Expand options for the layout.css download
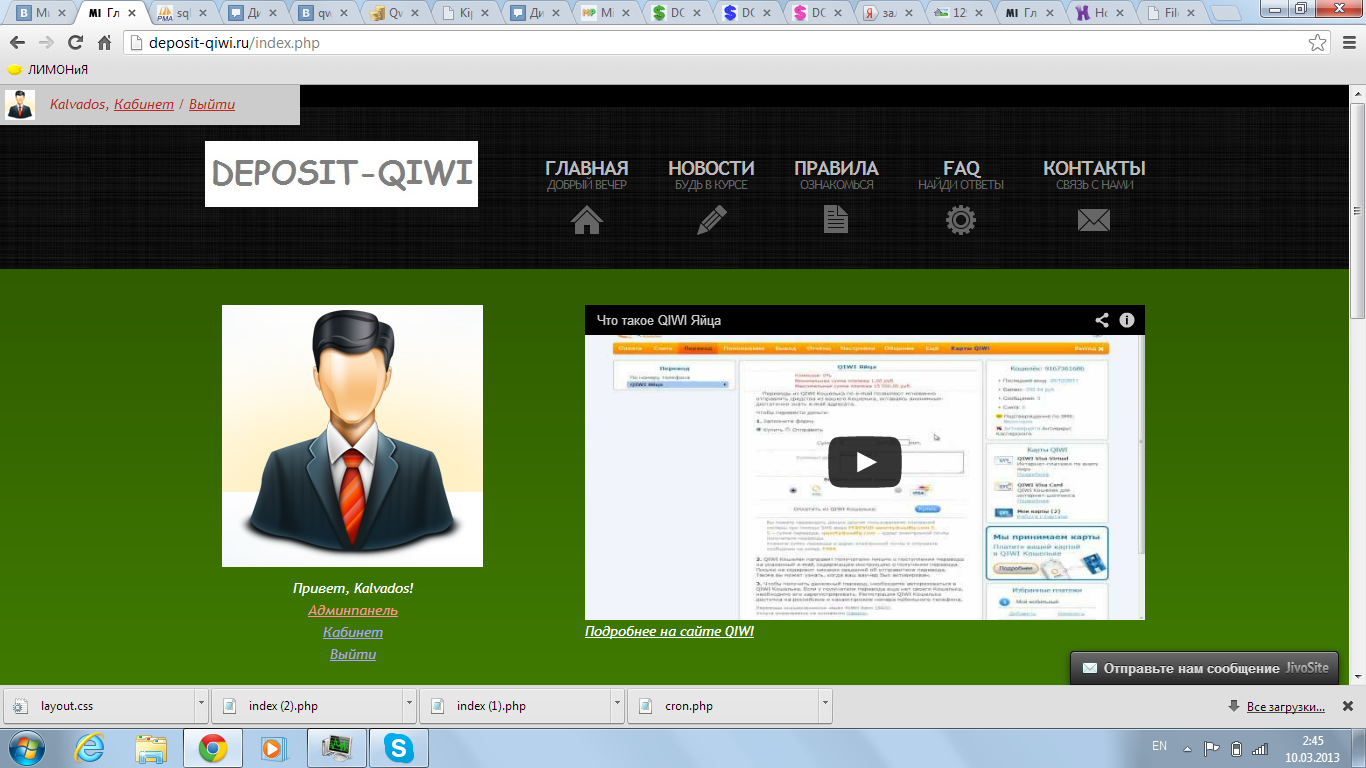1366x768 pixels. [201, 705]
